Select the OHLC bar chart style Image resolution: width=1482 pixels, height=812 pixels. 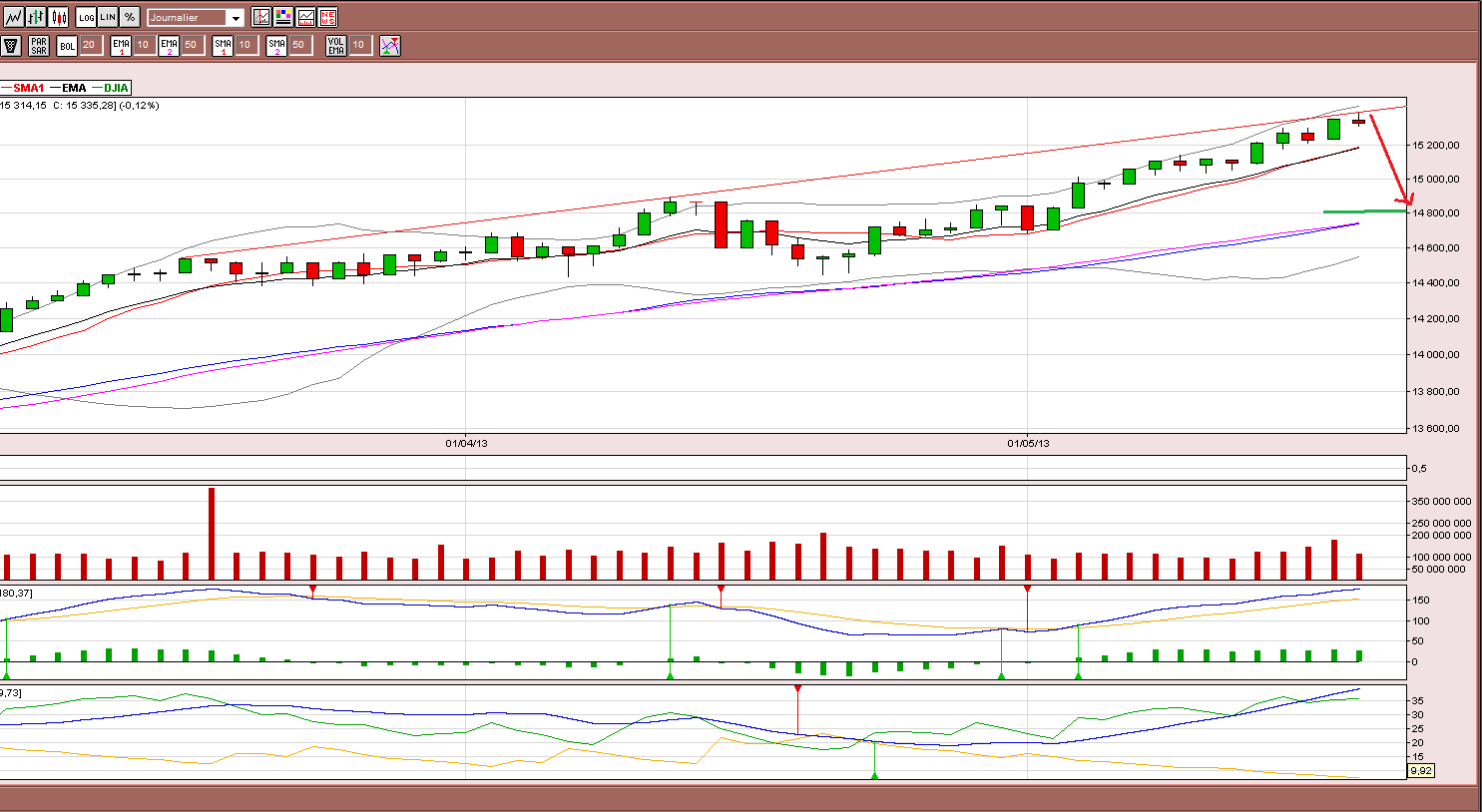pyautogui.click(x=36, y=17)
